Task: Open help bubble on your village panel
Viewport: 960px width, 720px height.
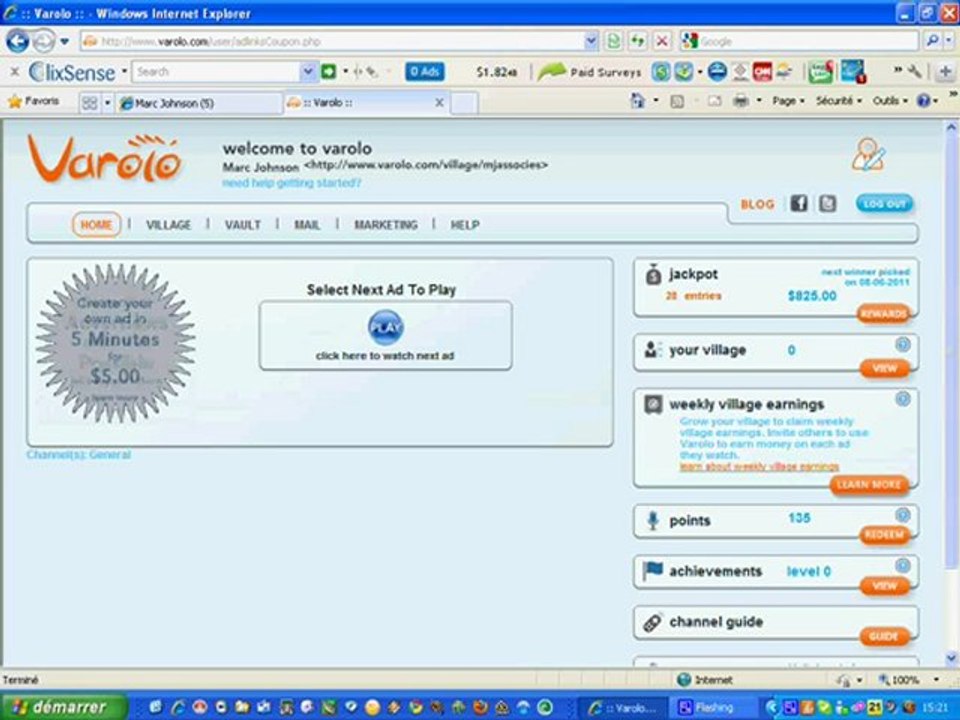Action: click(x=902, y=345)
